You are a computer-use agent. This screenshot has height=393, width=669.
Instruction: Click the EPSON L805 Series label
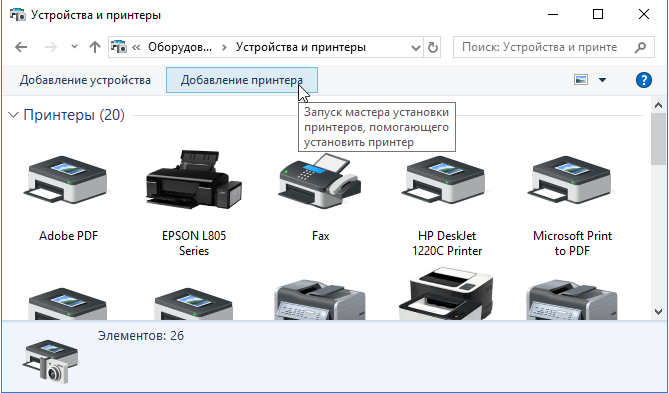[194, 243]
